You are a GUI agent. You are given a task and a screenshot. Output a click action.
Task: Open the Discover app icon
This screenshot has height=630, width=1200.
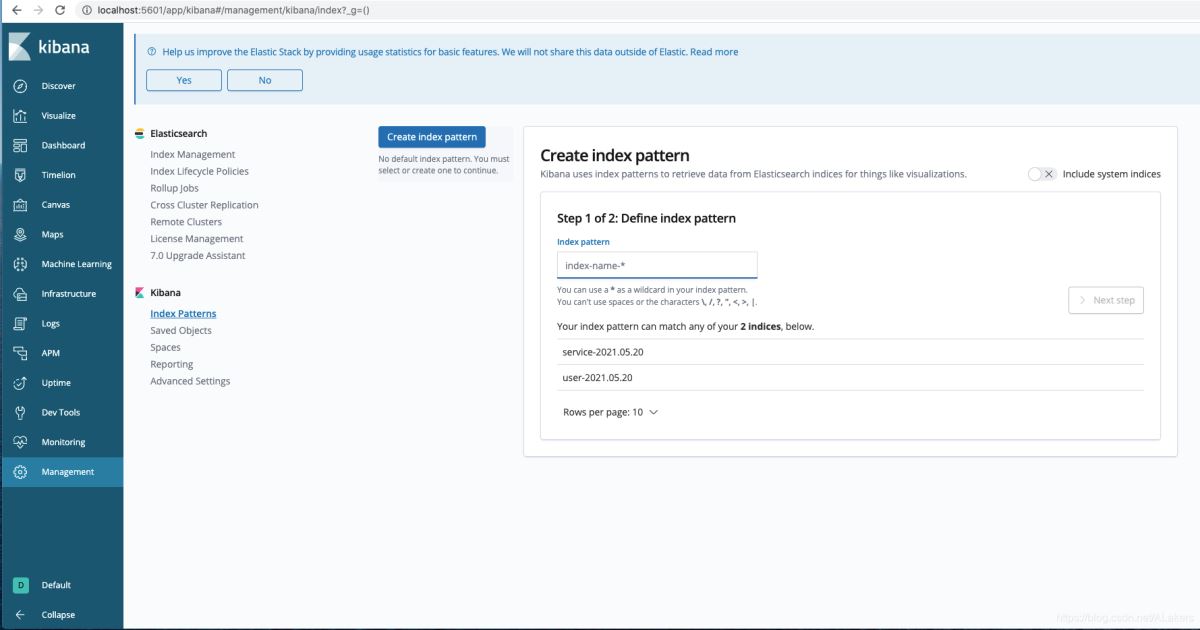point(22,85)
